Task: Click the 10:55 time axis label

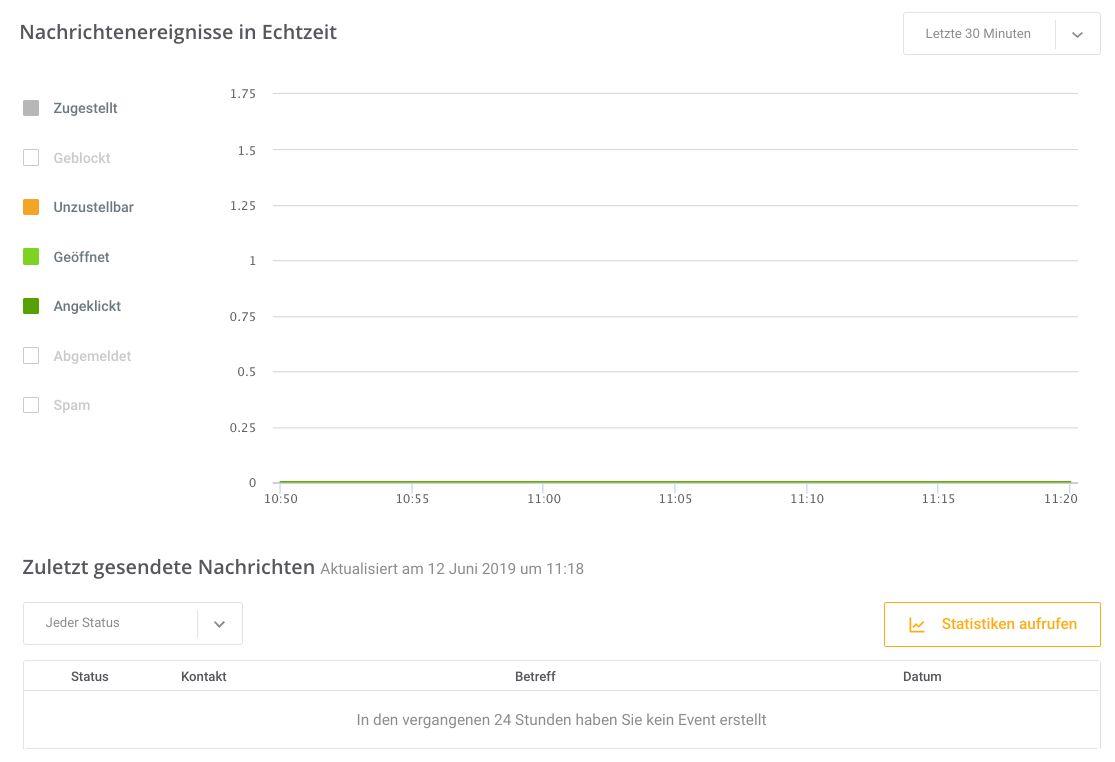Action: pyautogui.click(x=412, y=499)
